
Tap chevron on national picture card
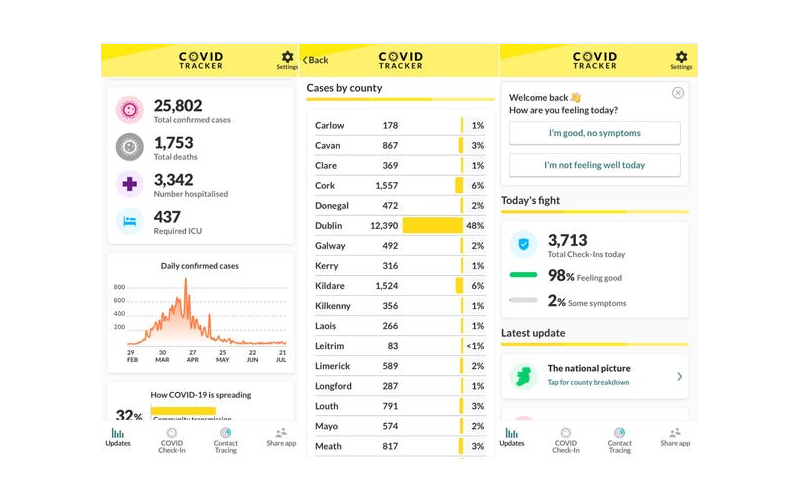click(x=679, y=377)
